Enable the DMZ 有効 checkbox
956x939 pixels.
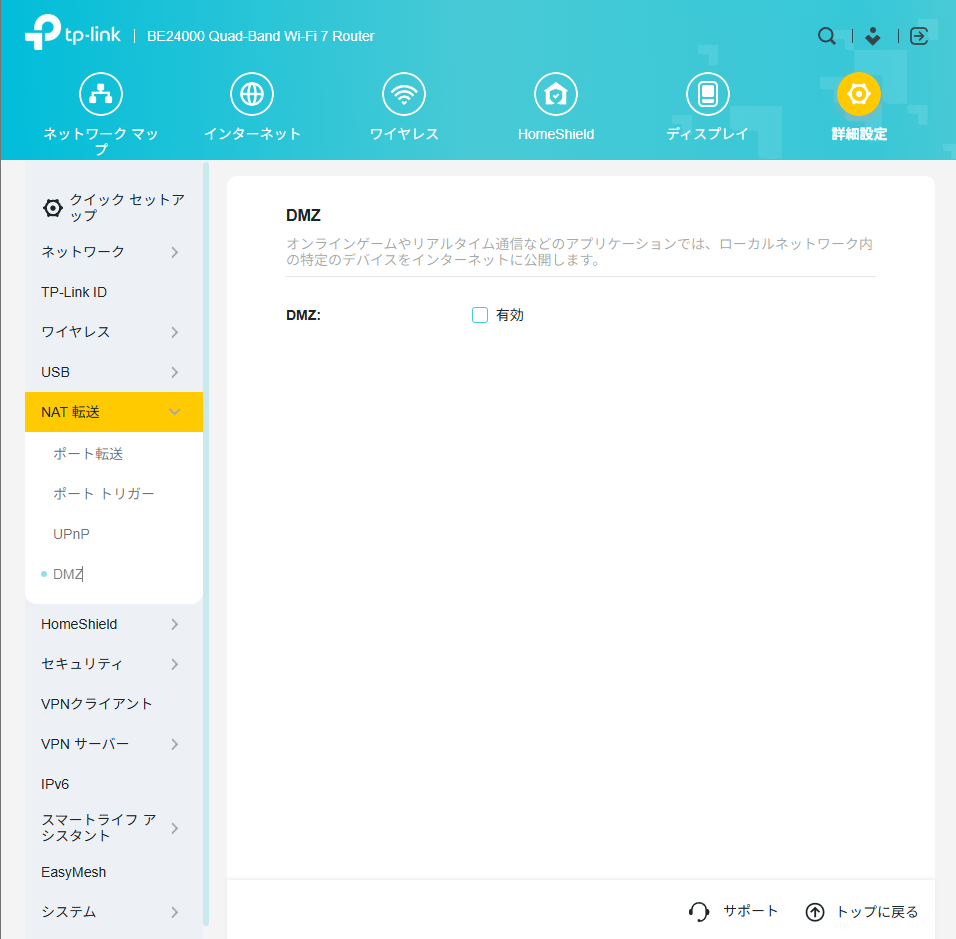[480, 315]
